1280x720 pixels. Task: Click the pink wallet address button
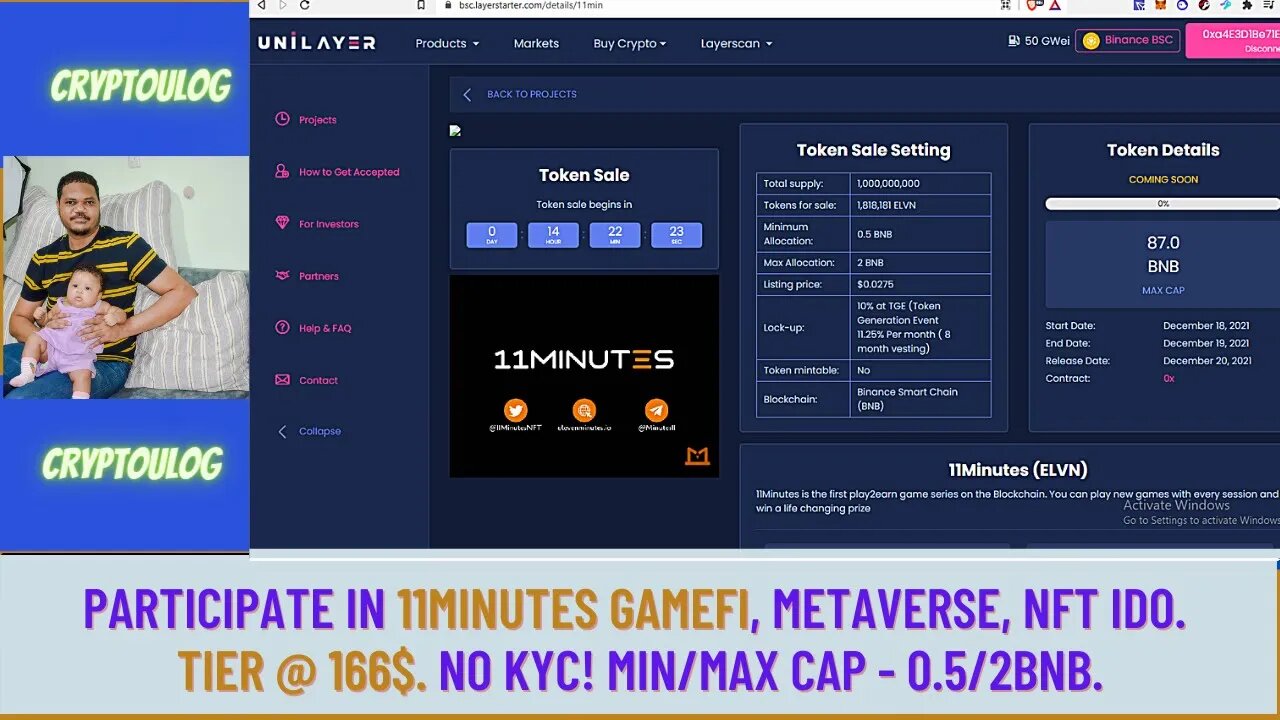1233,41
